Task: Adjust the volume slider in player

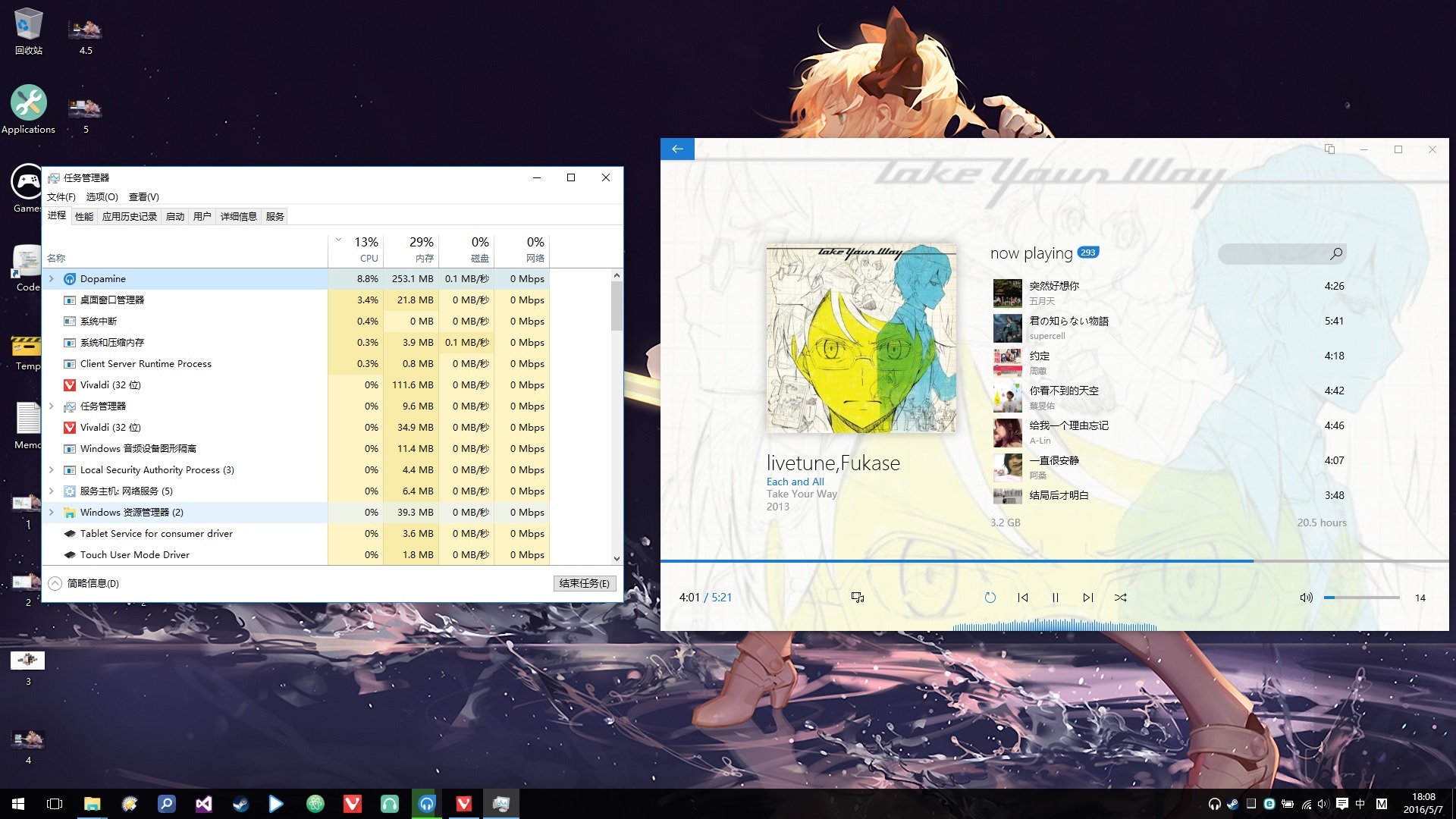Action: tap(1361, 598)
